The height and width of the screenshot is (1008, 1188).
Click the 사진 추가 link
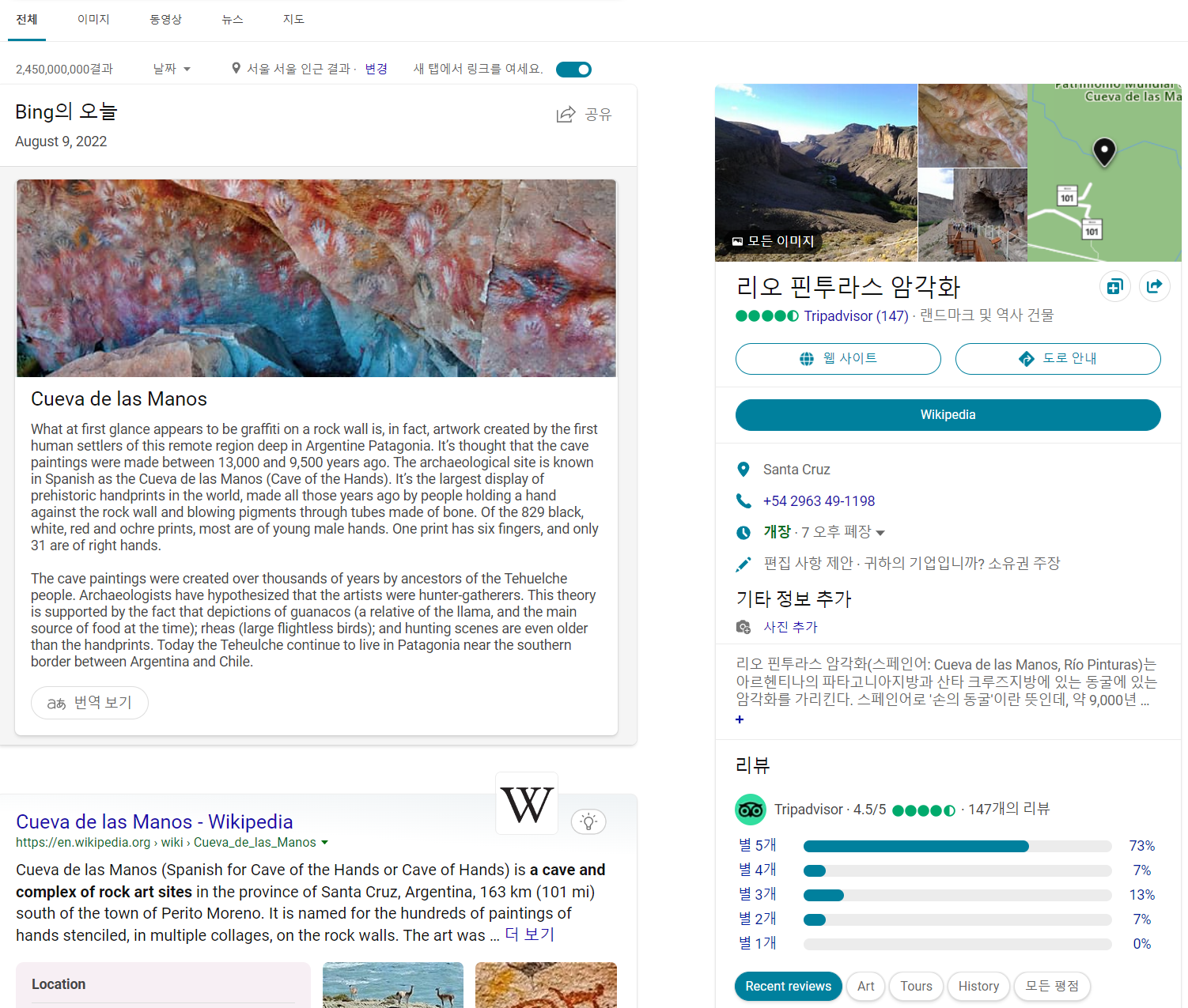(x=790, y=627)
